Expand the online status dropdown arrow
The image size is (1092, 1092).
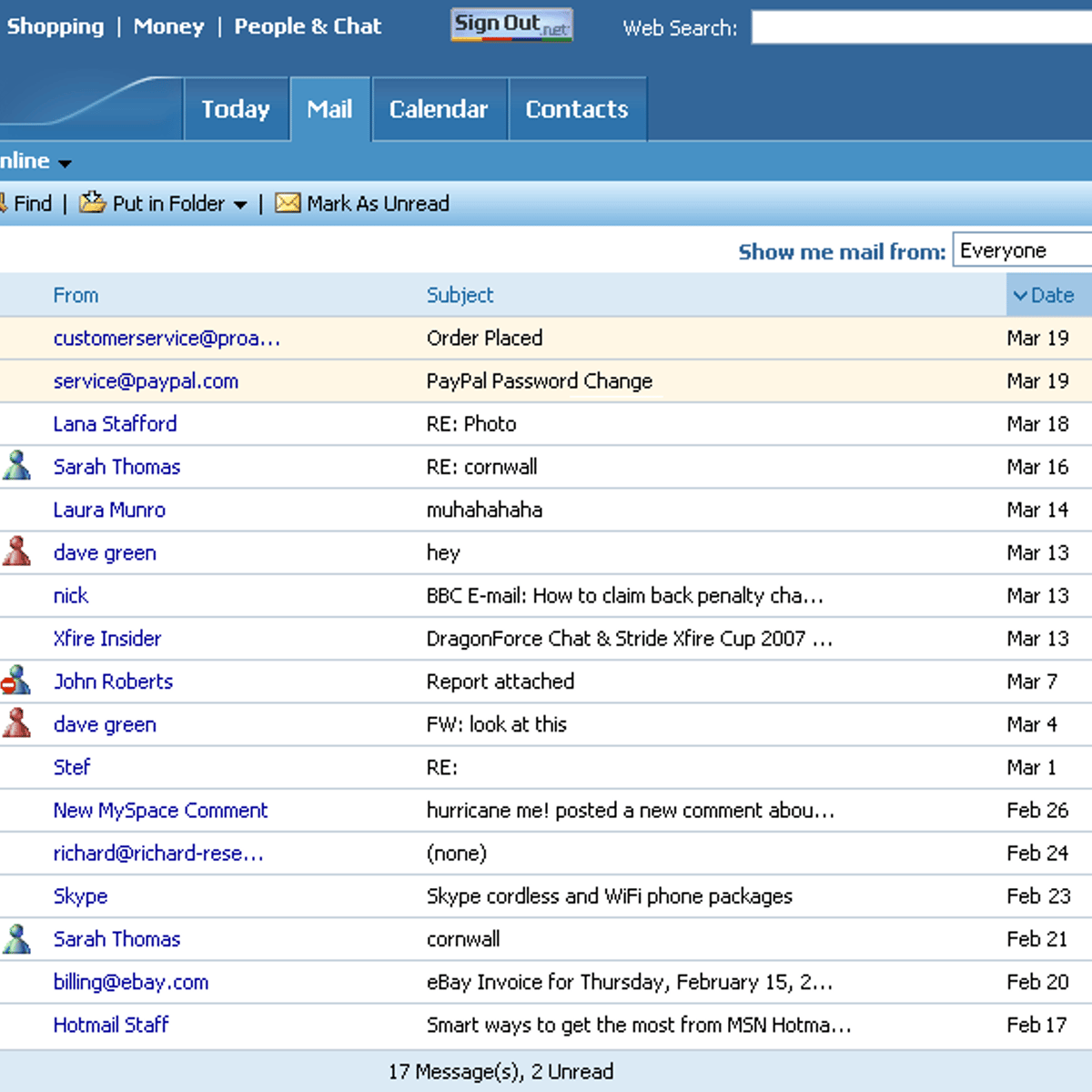[x=65, y=164]
